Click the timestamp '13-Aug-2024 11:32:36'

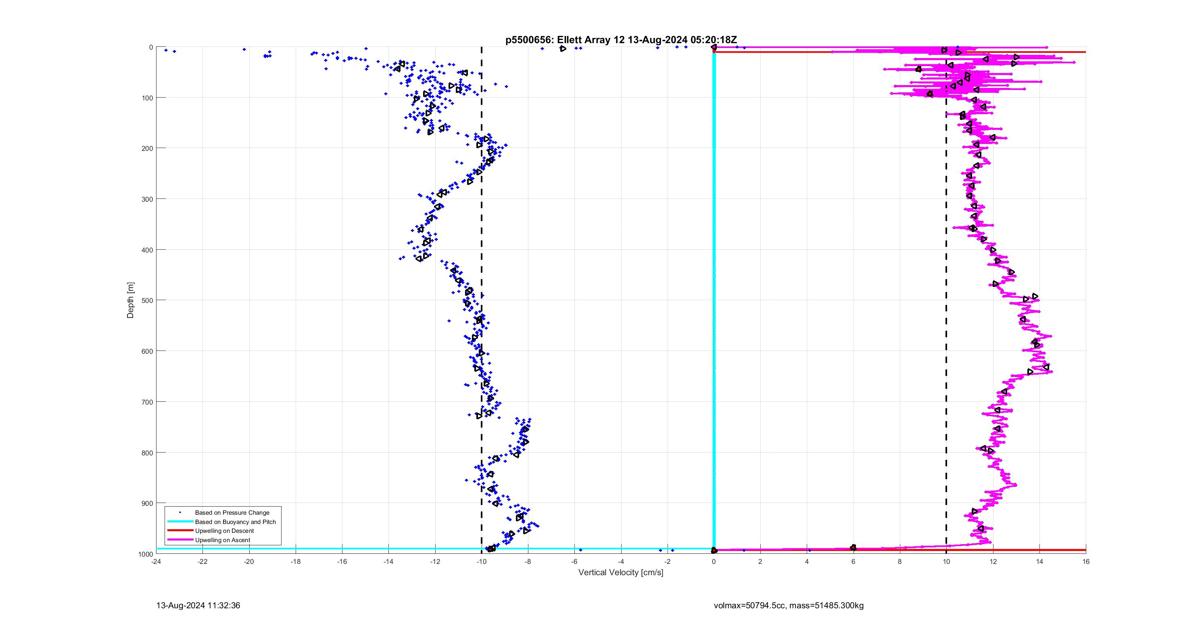tap(199, 605)
